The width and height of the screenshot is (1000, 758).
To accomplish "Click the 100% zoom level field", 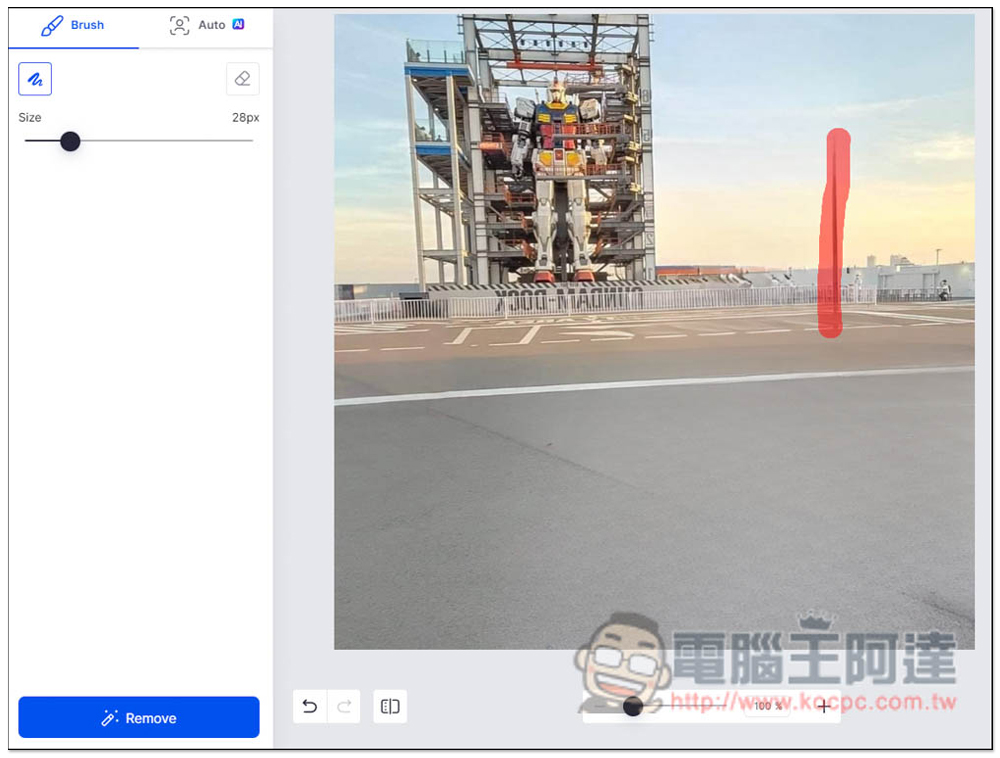I will (768, 707).
